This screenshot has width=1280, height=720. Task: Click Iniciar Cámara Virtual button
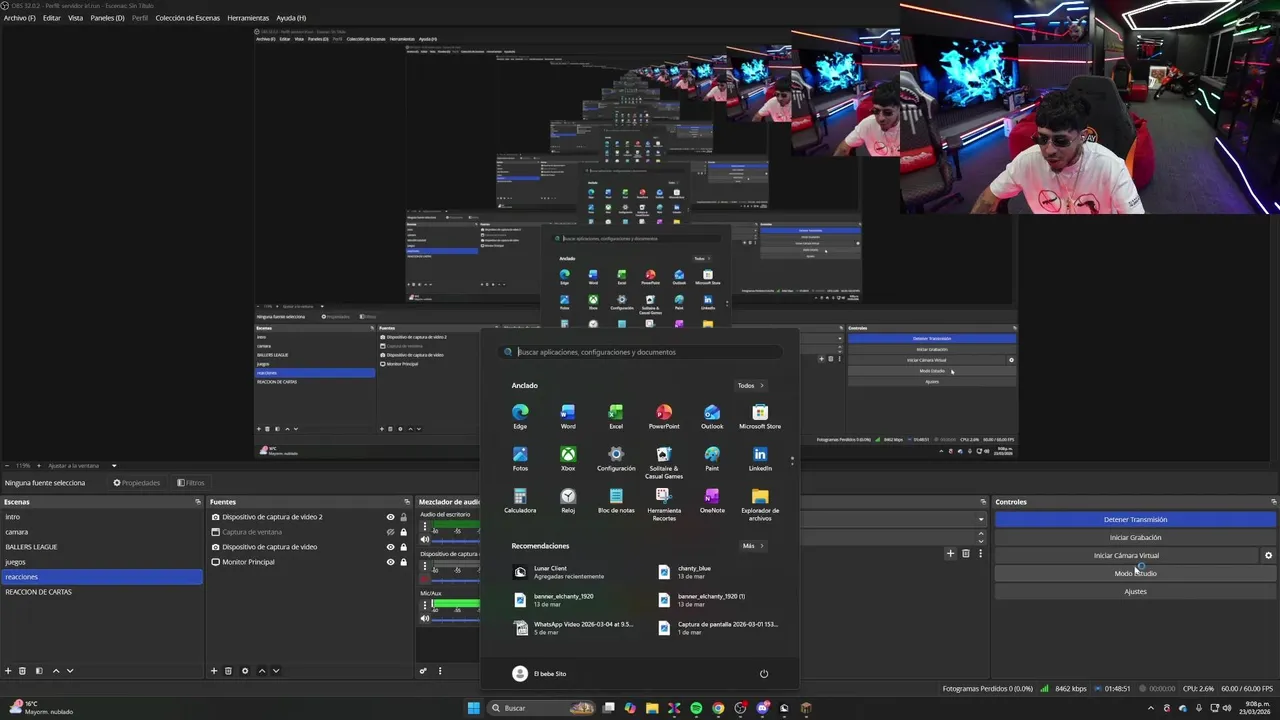point(1126,555)
